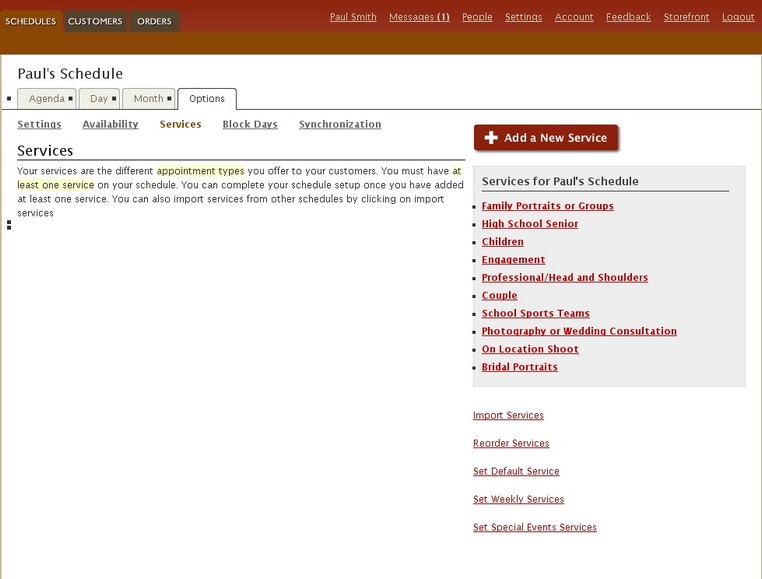Screen dimensions: 762x579
Task: Open the Children service
Action: [x=502, y=242]
